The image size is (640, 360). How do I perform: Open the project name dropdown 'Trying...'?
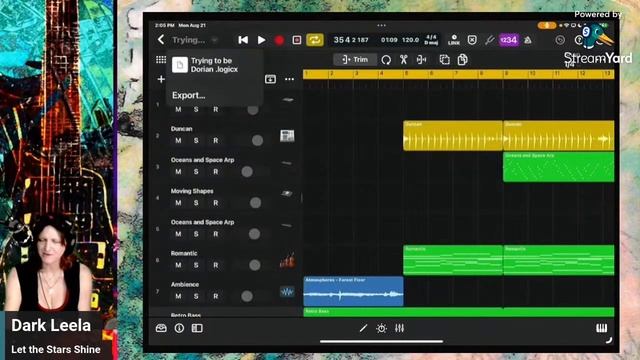pyautogui.click(x=194, y=40)
